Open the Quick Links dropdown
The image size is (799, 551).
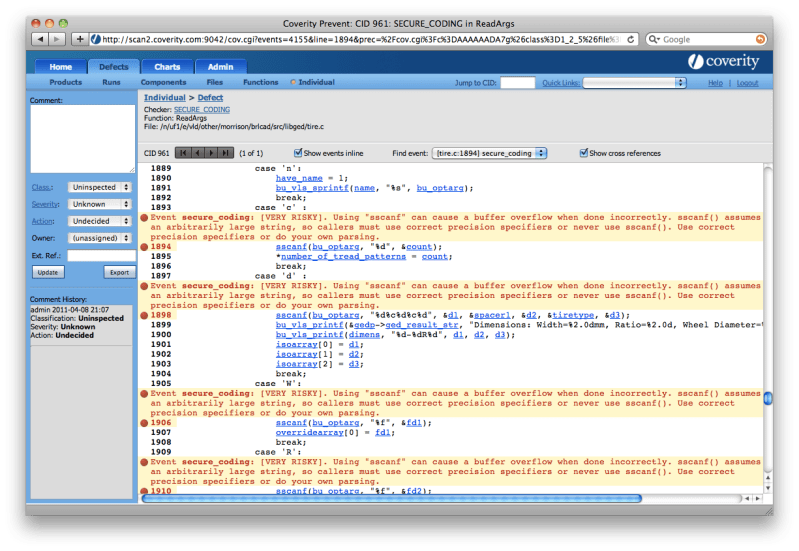coord(635,83)
